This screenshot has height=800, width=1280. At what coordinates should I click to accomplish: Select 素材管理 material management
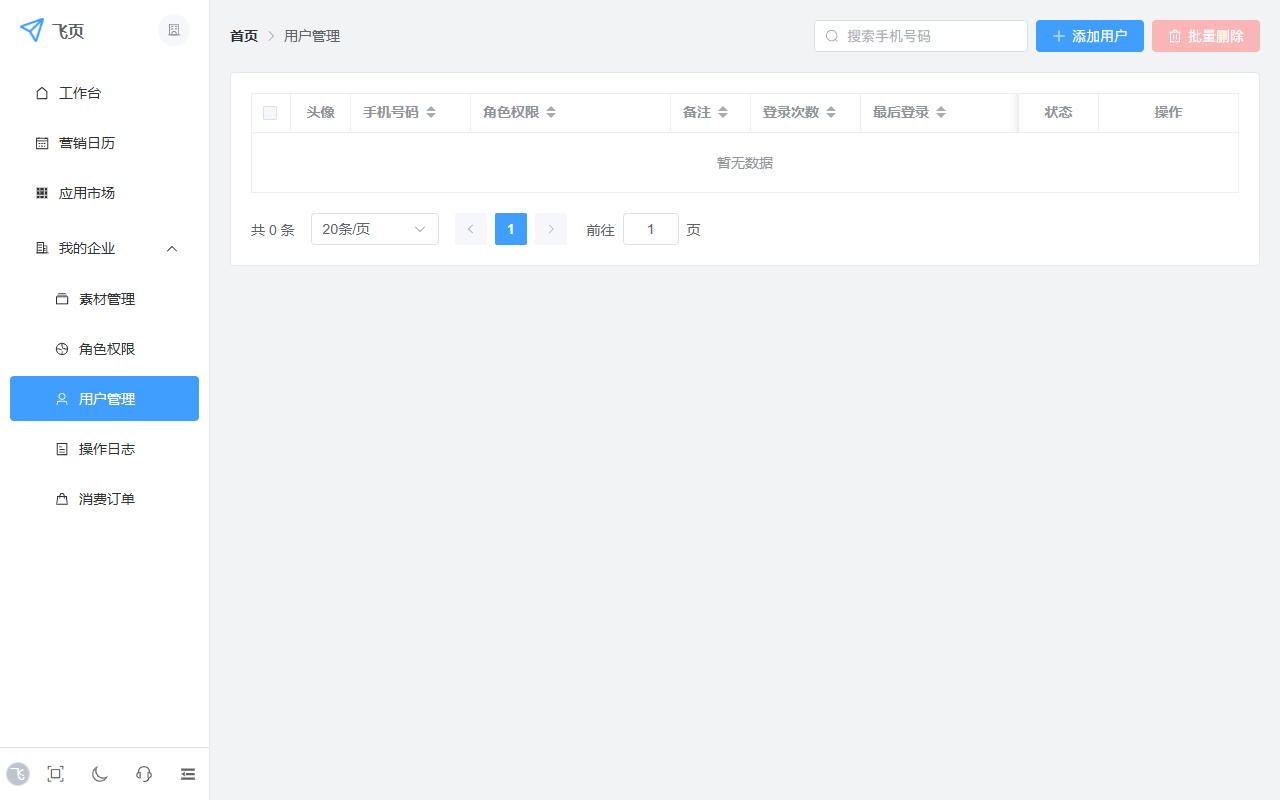pyautogui.click(x=107, y=298)
